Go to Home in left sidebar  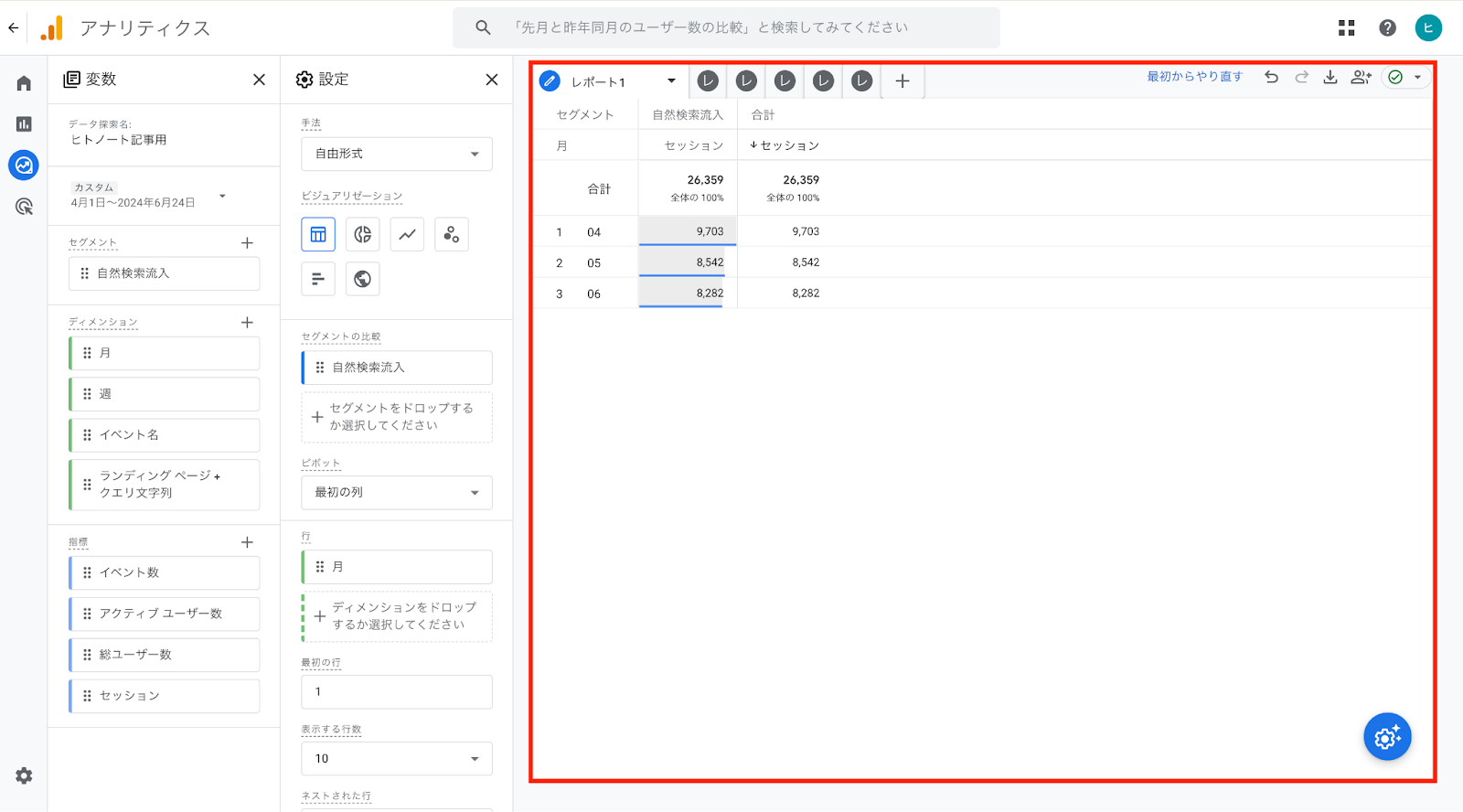(24, 83)
